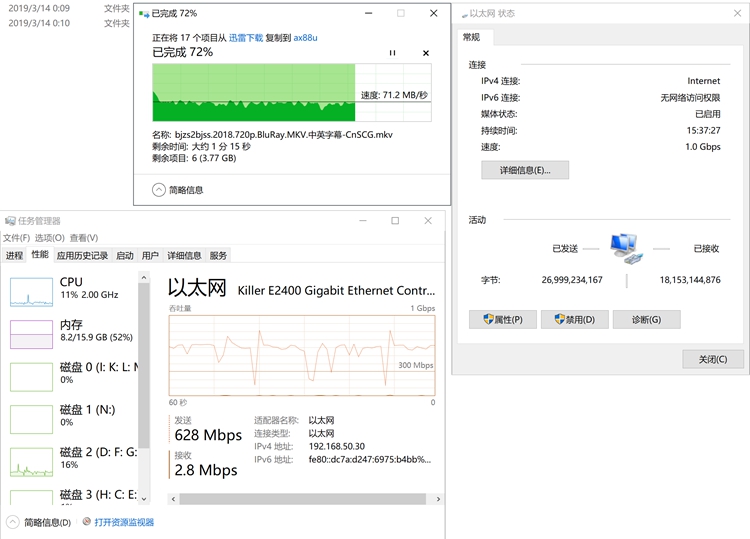Open 详细信息(E)... in Ethernet status window
750x539 pixels.
525,170
